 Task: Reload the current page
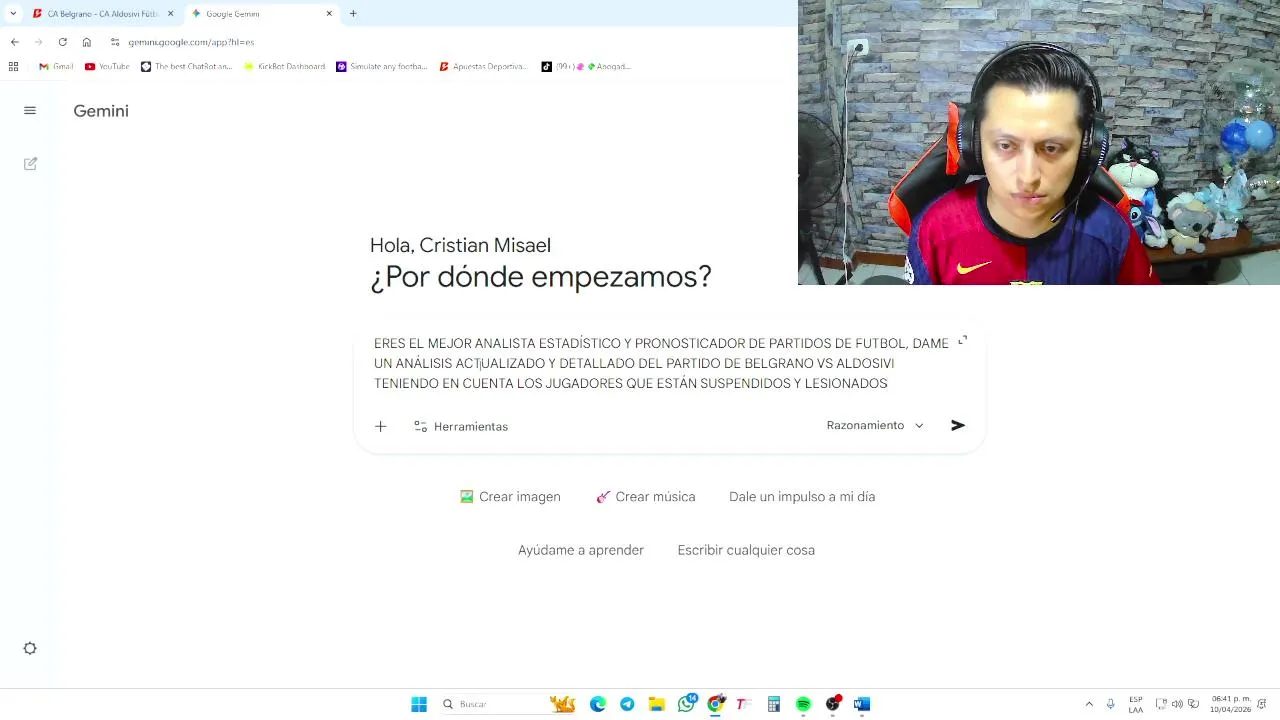click(x=62, y=42)
